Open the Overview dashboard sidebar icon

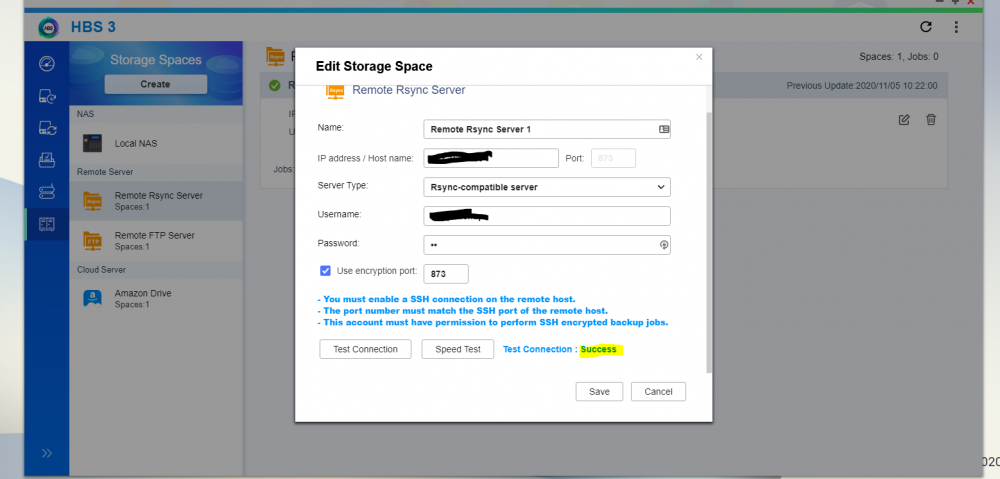47,64
